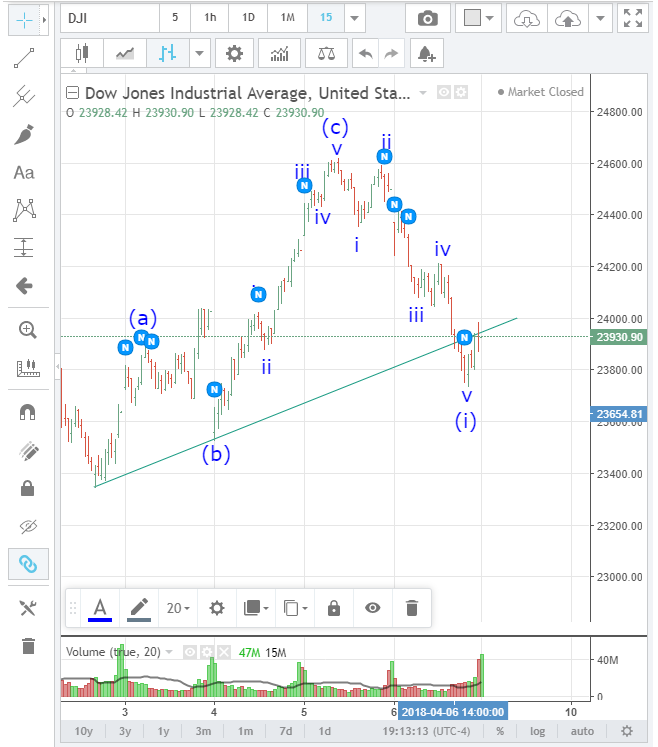This screenshot has height=747, width=658.
Task: Set interval to 5 minutes
Action: pyautogui.click(x=175, y=18)
